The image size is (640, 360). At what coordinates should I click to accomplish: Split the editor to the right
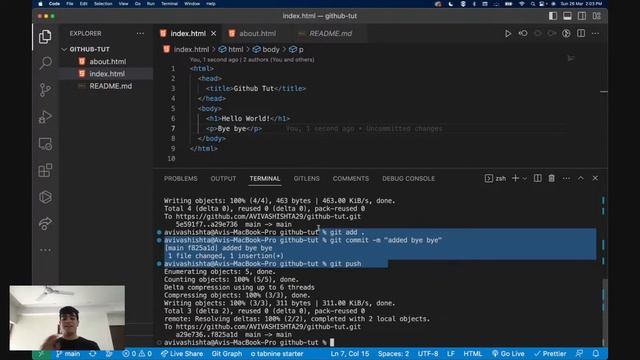coord(581,33)
